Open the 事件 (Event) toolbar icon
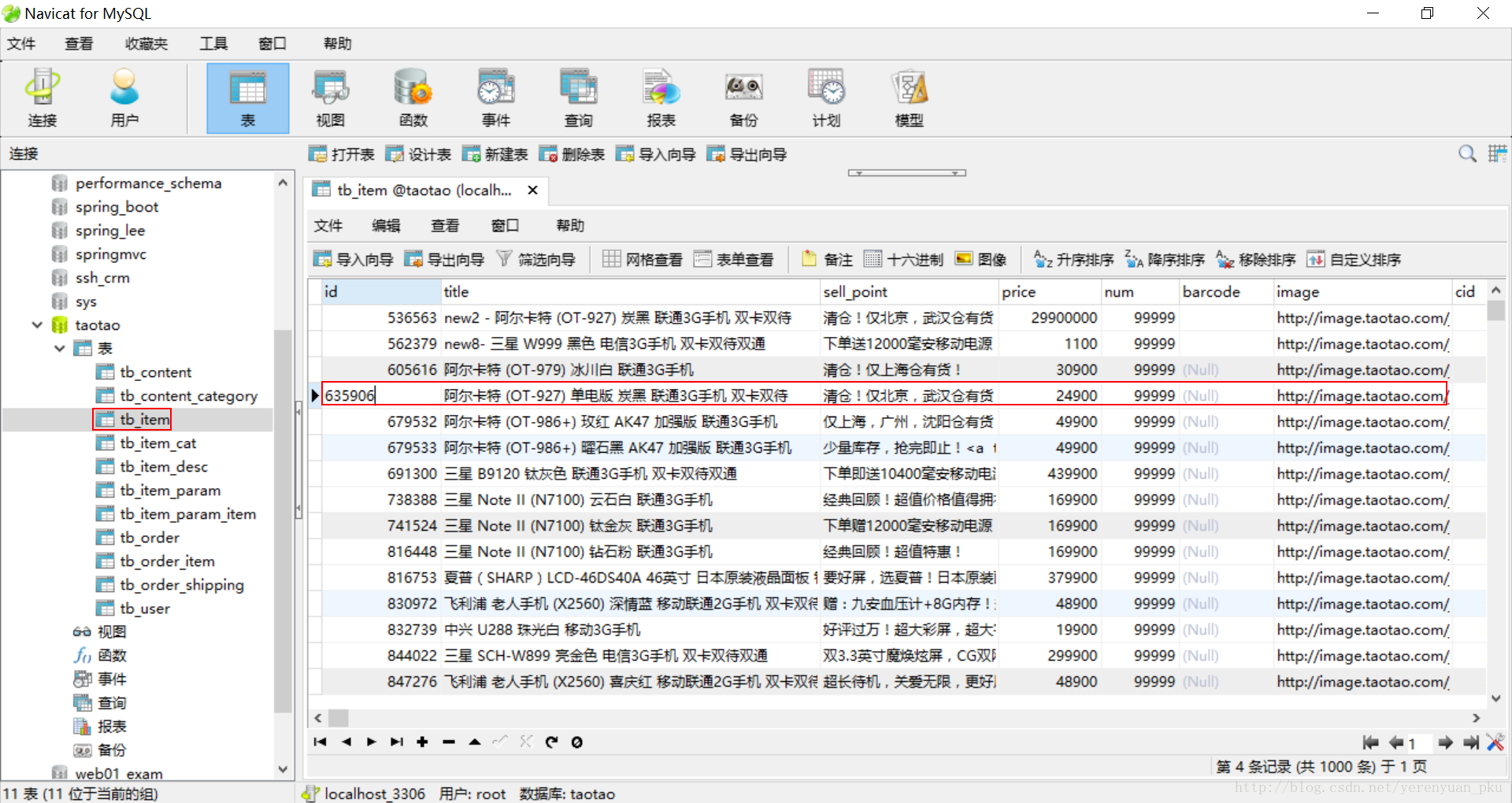Image resolution: width=1512 pixels, height=803 pixels. pos(496,98)
